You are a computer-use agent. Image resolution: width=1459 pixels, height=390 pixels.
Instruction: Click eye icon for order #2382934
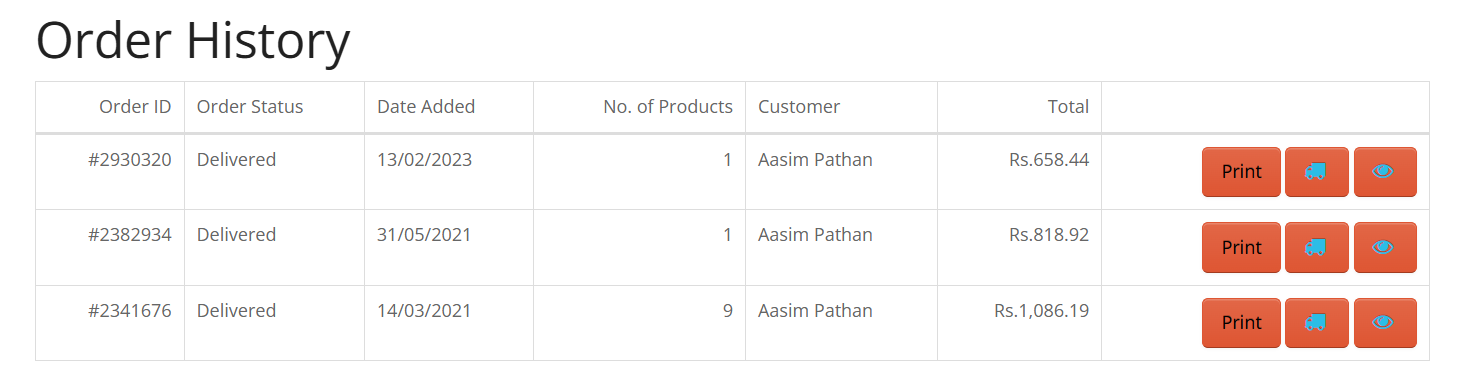[x=1385, y=247]
